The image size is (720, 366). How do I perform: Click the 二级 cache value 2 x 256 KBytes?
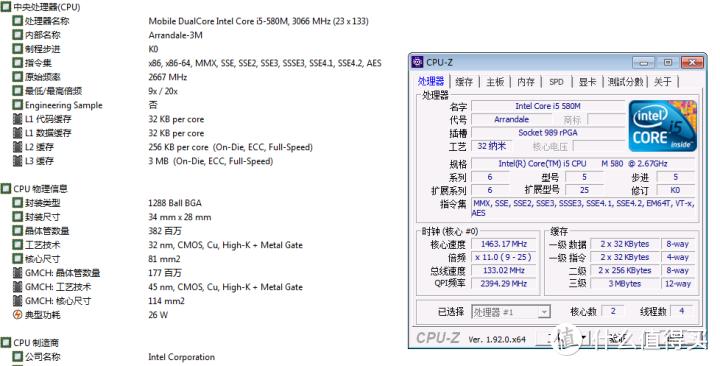(624, 271)
